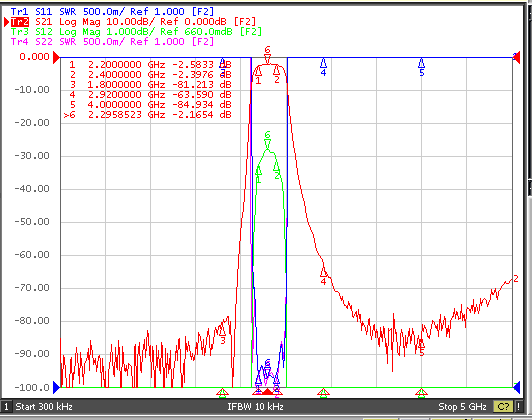This screenshot has width=532, height=420.
Task: Click red marker 5 near 4 GHz
Action: pyautogui.click(x=421, y=348)
